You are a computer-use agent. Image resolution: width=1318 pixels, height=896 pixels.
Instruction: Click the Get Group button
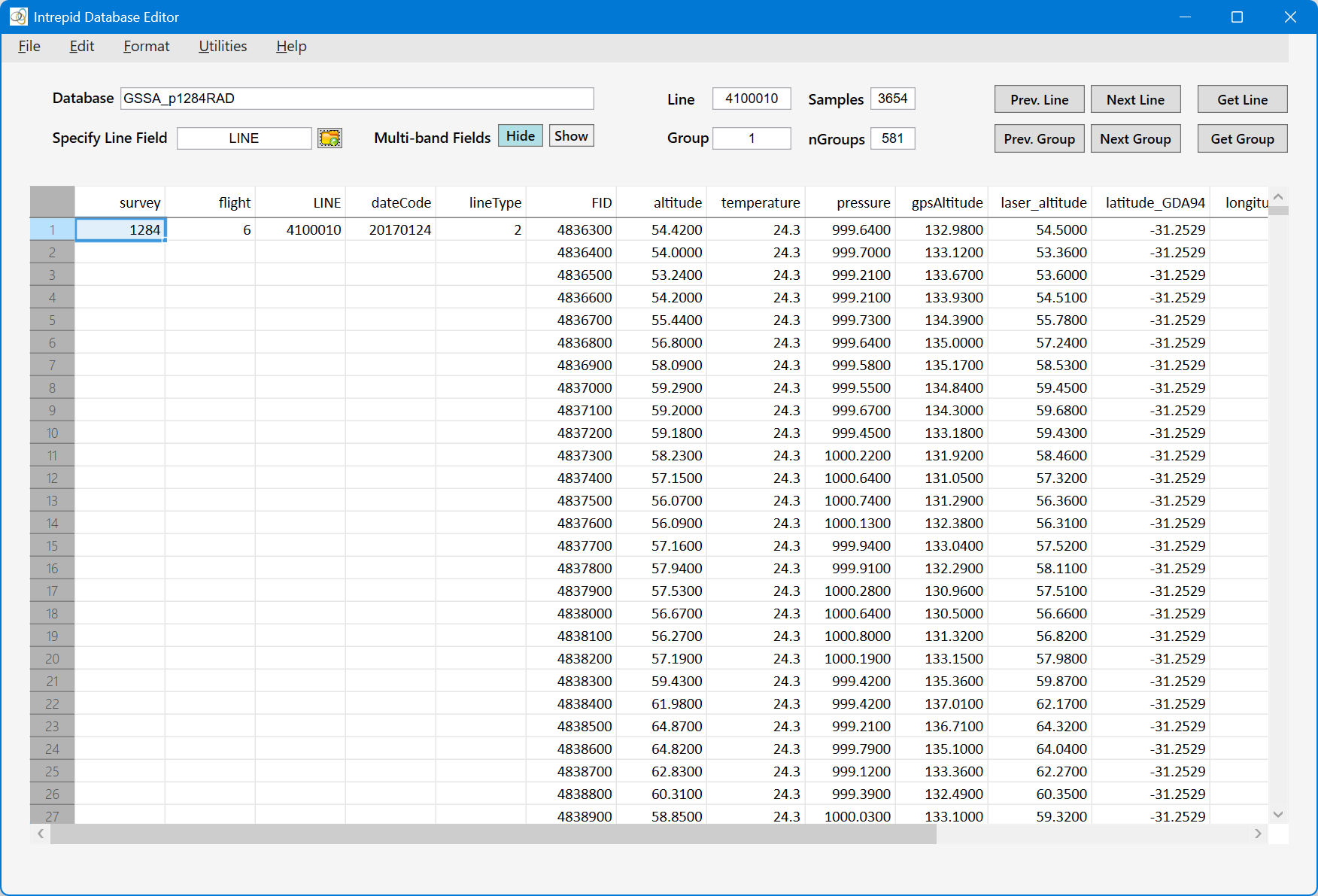1243,138
